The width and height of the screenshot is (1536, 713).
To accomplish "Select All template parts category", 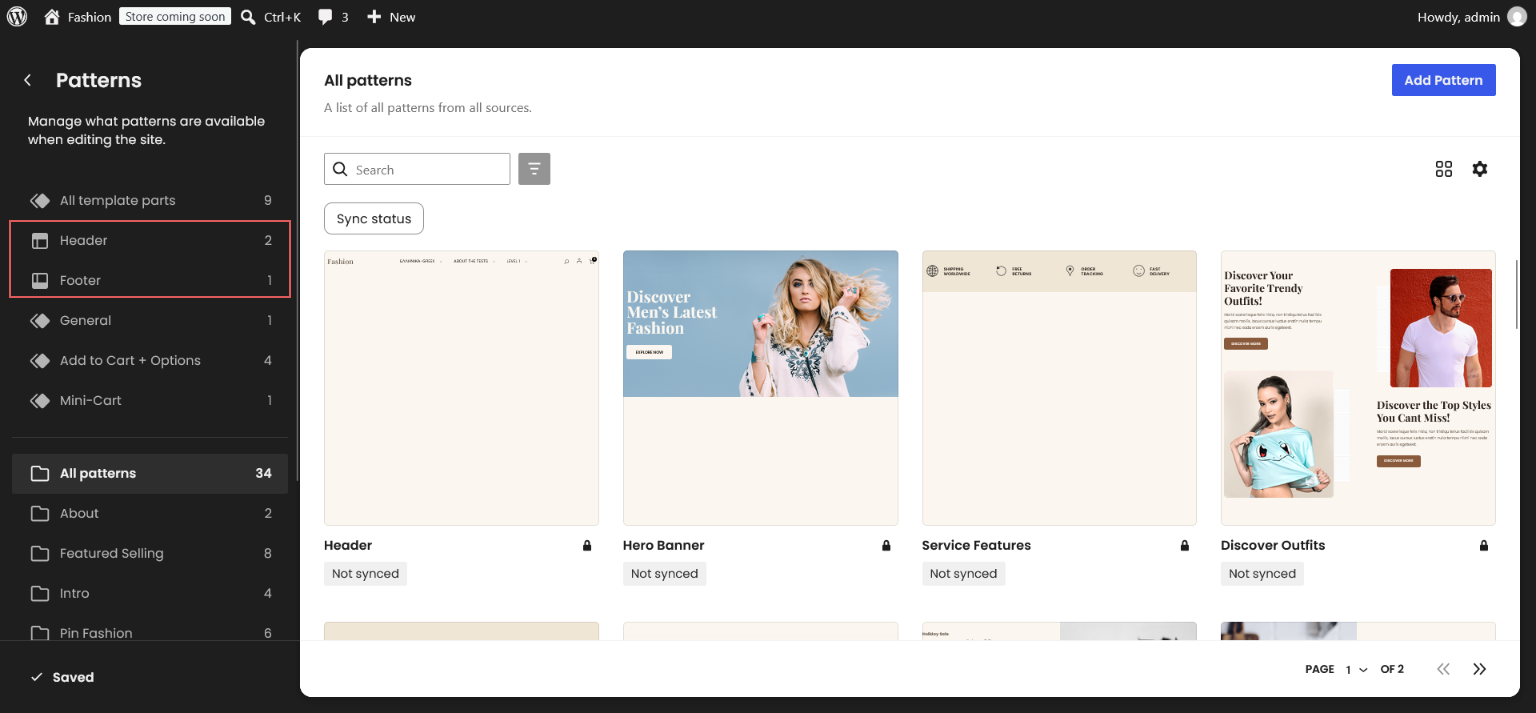I will [150, 200].
